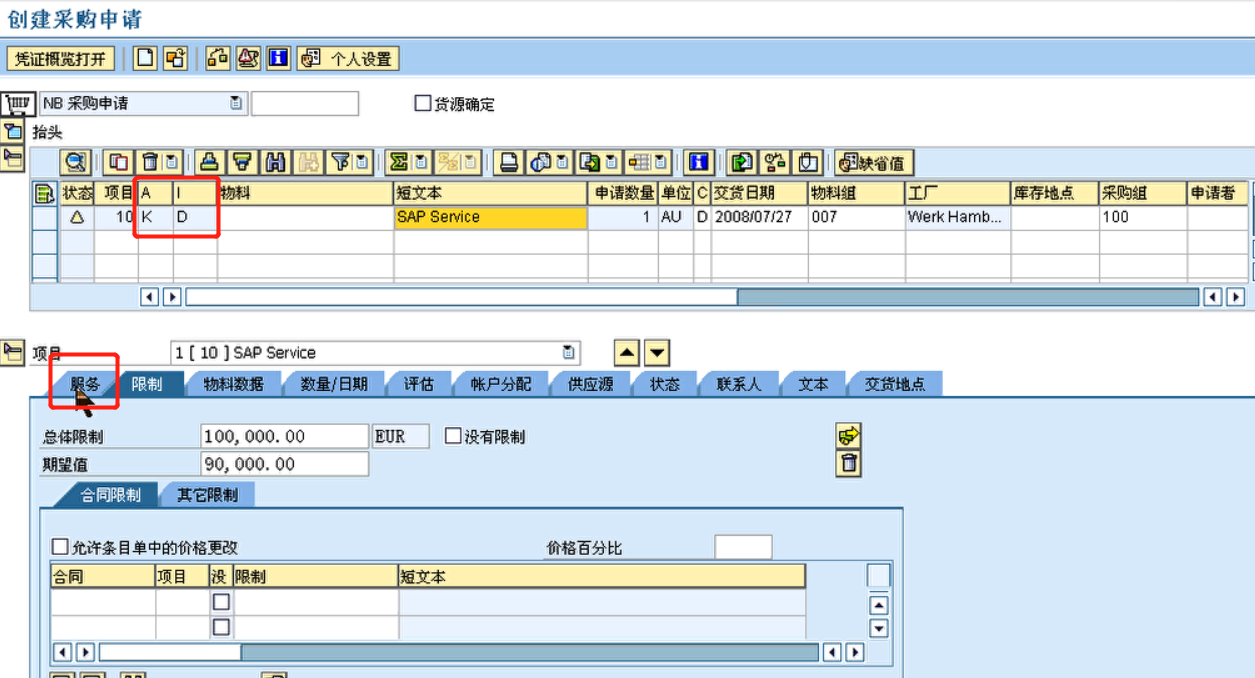
Task: Click the item details magnifier icon
Action: (75, 162)
